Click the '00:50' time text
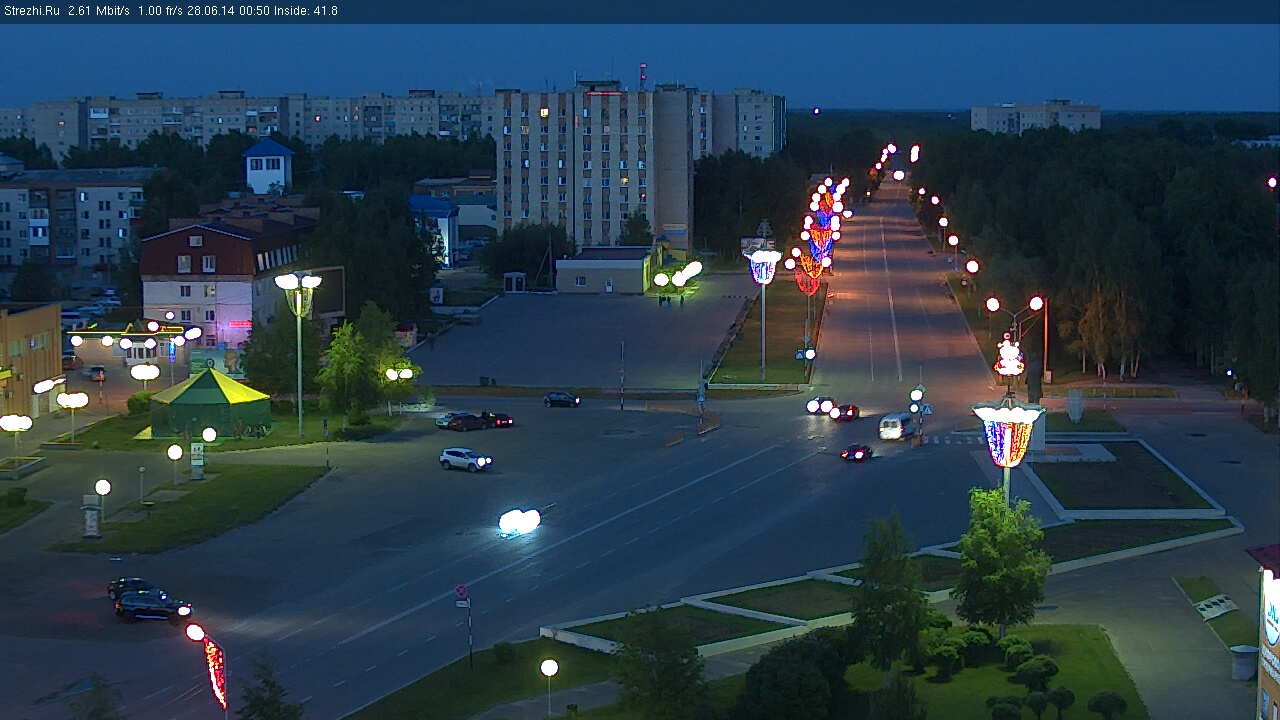 254,11
